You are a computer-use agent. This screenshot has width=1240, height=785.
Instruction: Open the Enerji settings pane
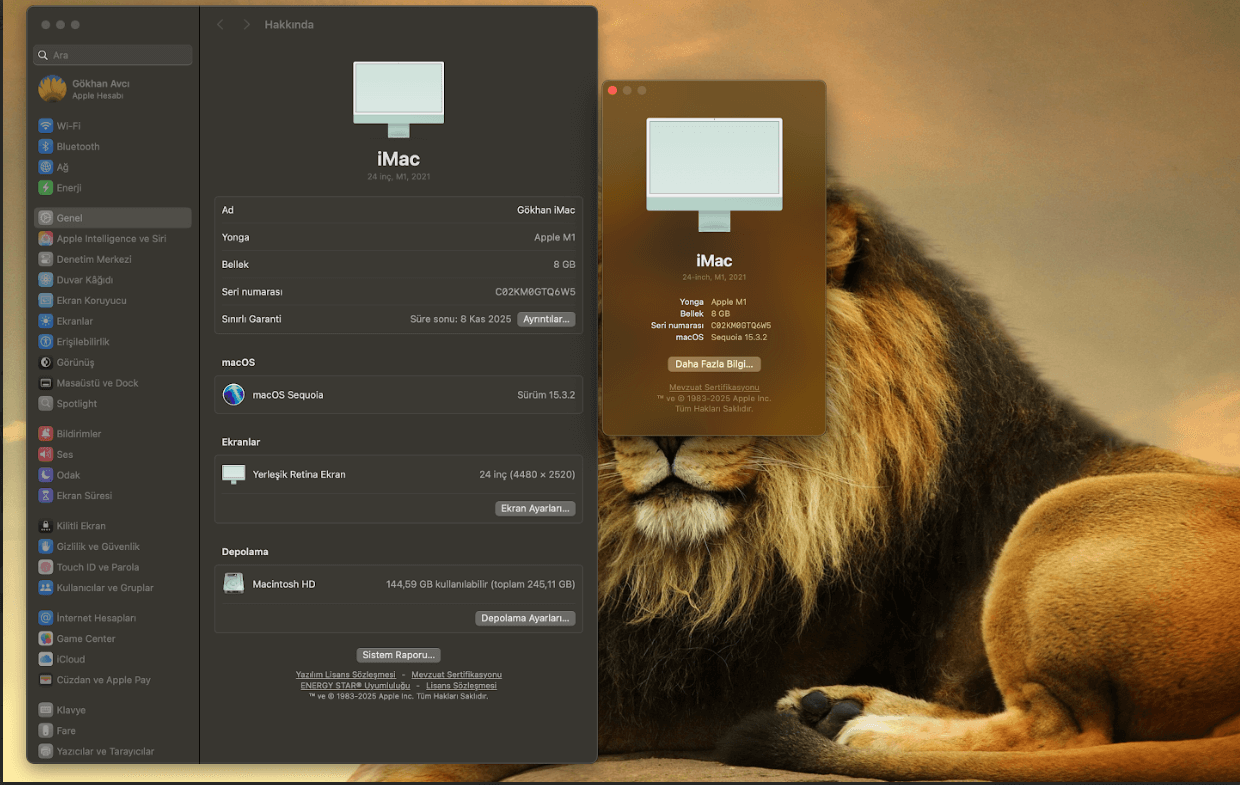tap(113, 188)
